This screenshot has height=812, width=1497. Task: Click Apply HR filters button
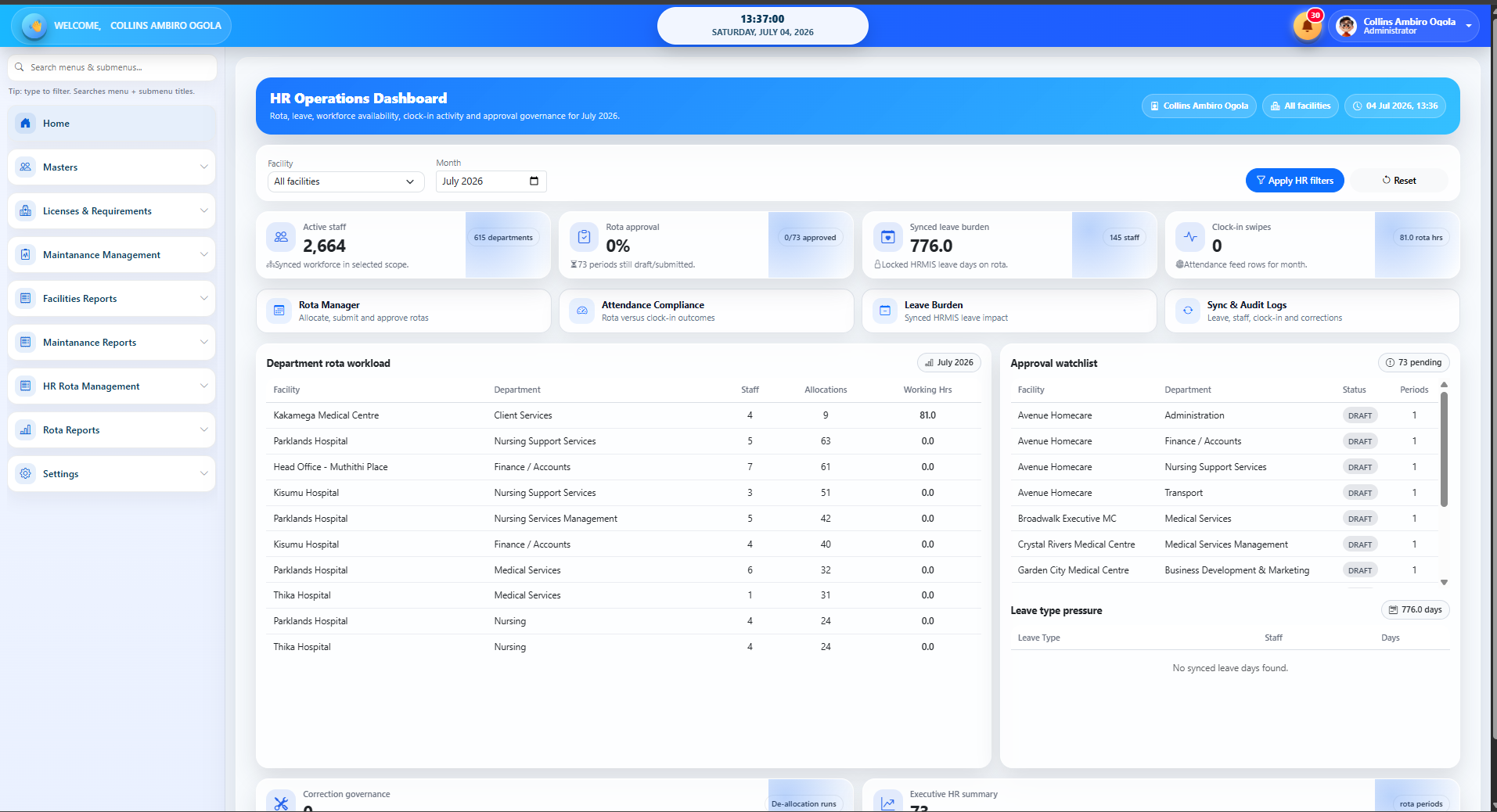click(1294, 180)
